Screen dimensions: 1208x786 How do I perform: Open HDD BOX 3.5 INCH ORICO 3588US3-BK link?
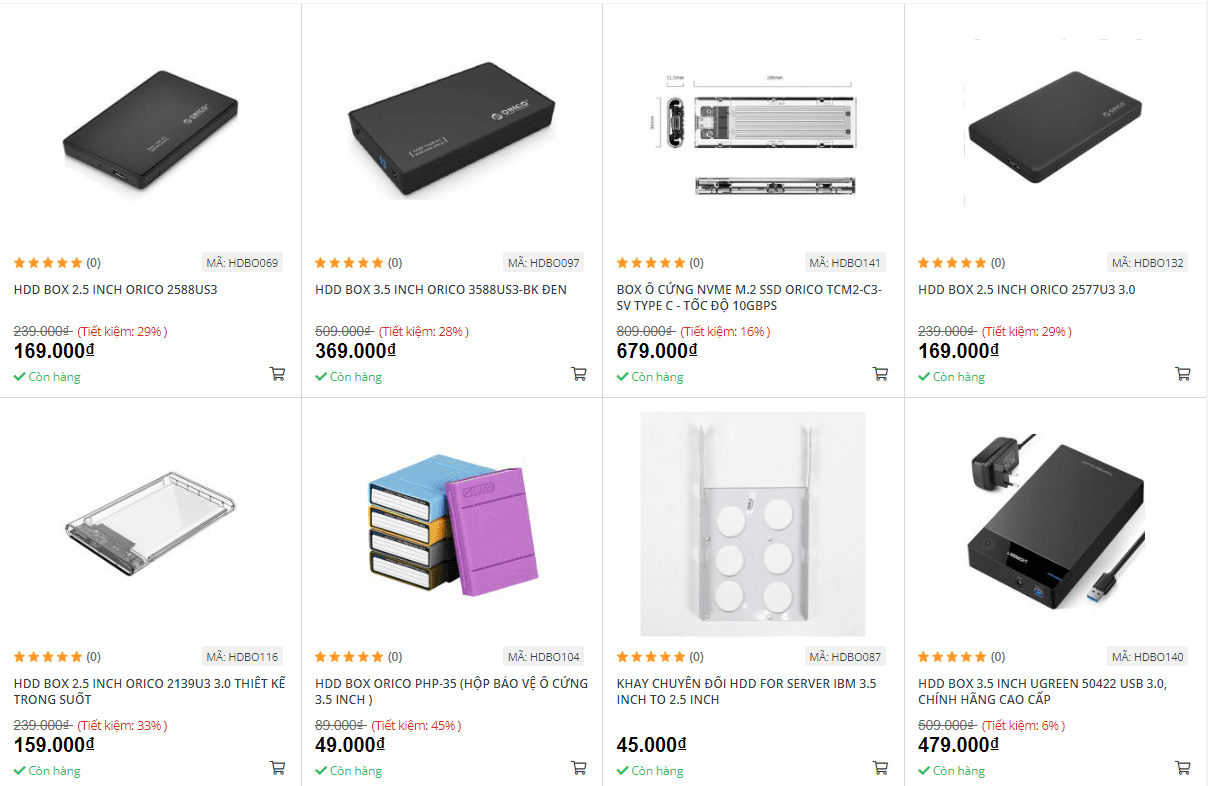click(441, 290)
